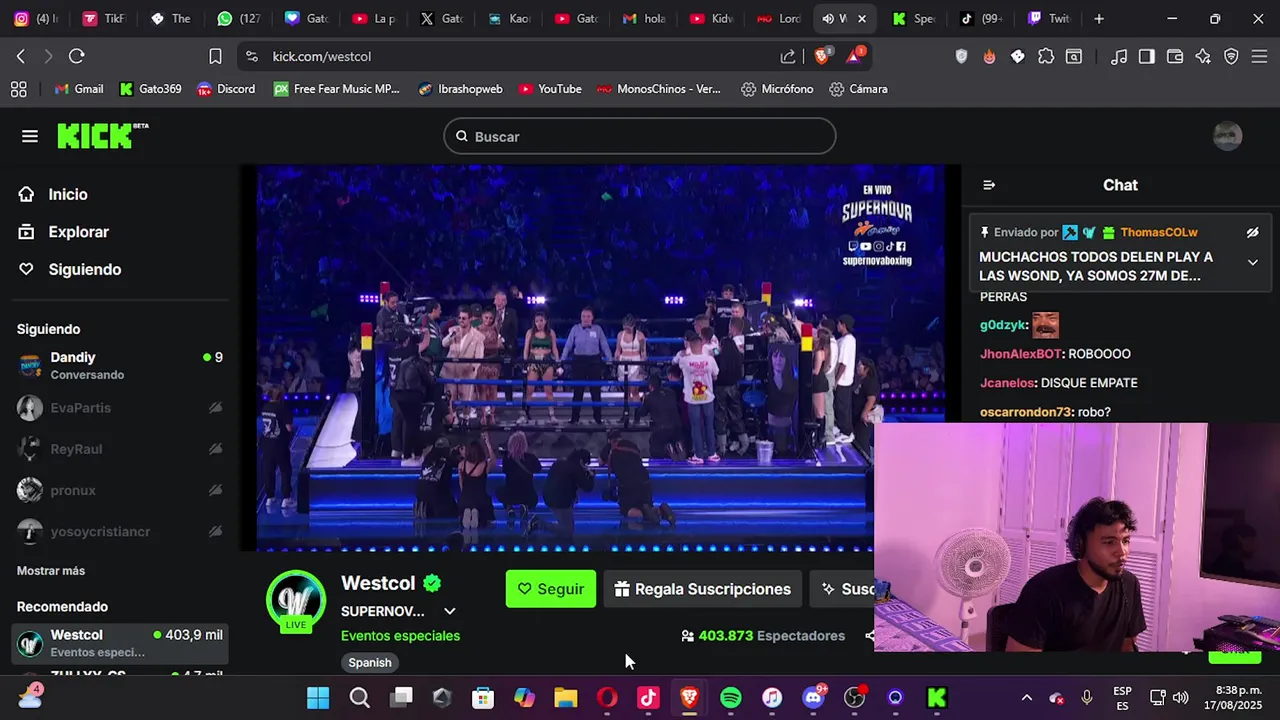Open Micrófono settings bookmark

coord(777,89)
